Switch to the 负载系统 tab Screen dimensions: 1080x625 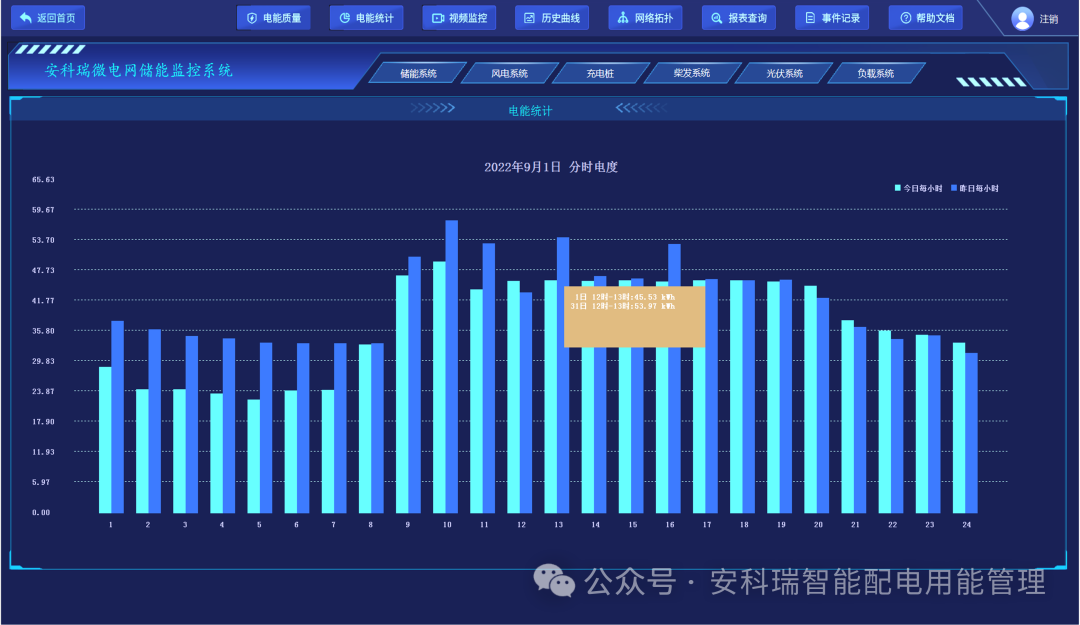coord(875,73)
